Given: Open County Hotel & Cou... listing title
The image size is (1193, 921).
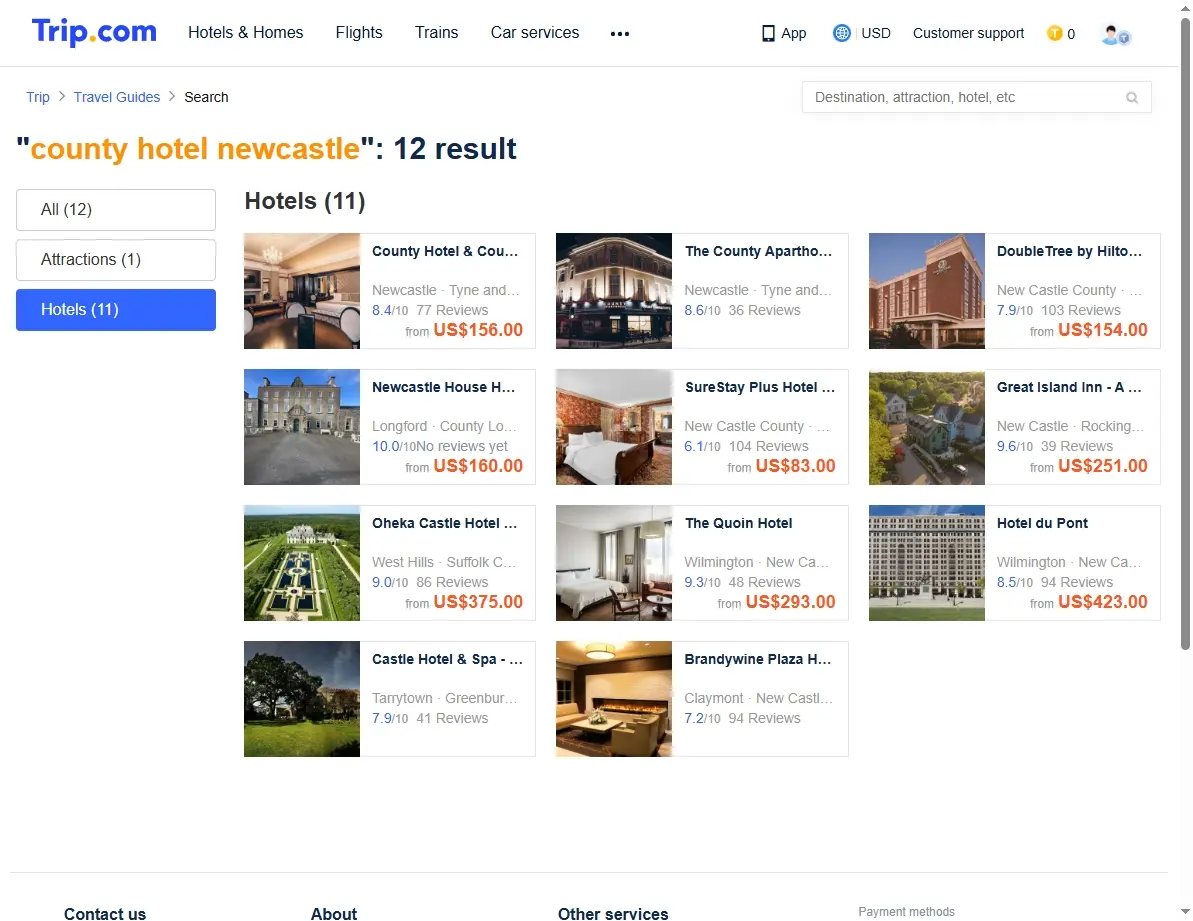Looking at the screenshot, I should pos(445,252).
